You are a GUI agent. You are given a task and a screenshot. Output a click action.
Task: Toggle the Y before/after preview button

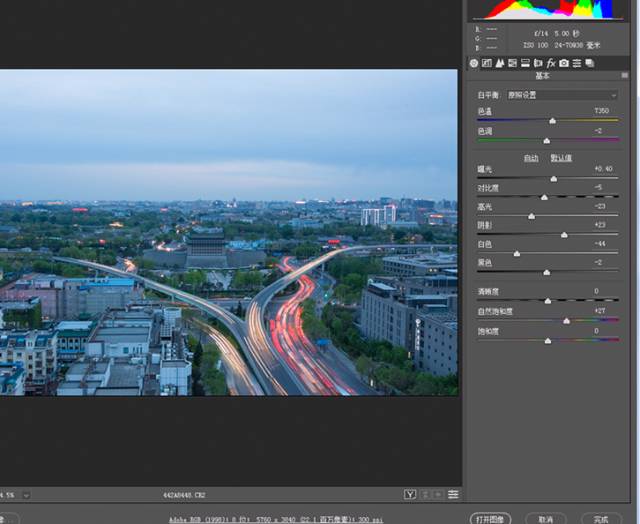point(410,494)
